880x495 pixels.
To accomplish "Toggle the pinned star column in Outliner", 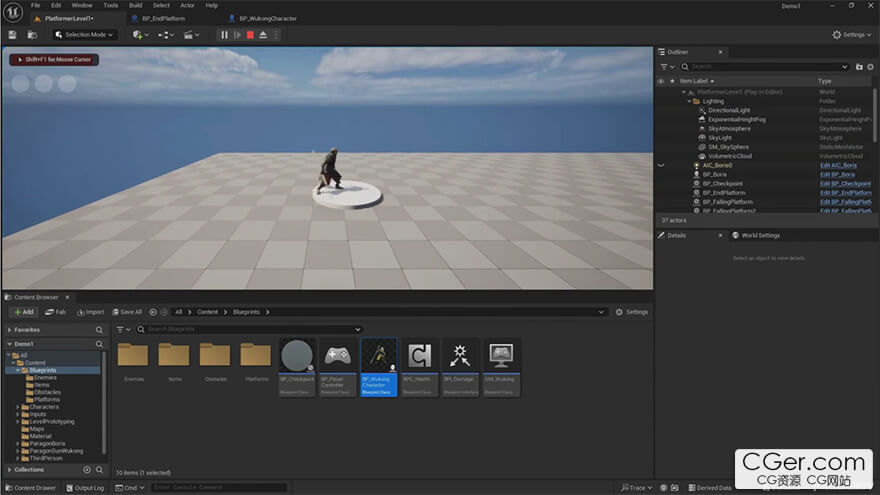I will [x=672, y=81].
